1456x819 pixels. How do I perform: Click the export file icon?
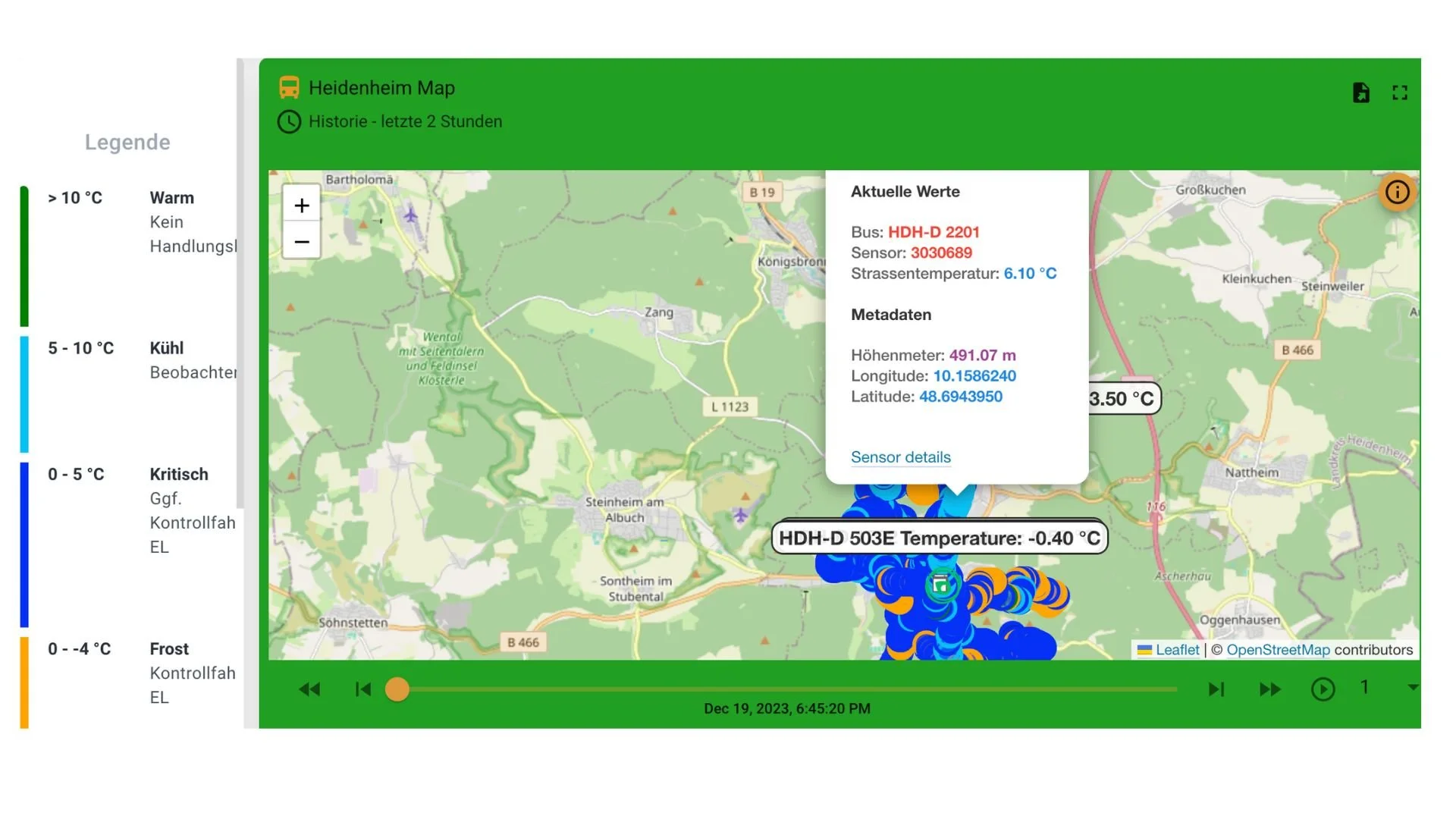click(x=1361, y=93)
